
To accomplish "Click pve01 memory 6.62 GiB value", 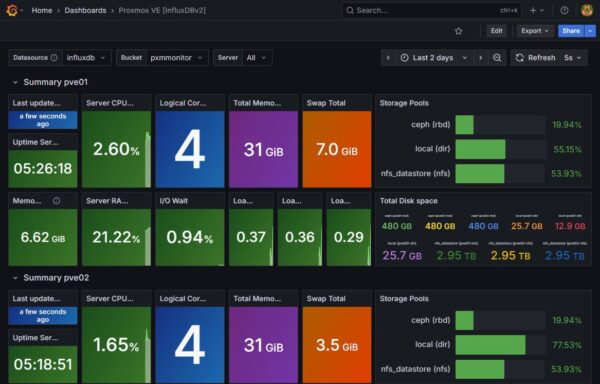I will (43, 238).
